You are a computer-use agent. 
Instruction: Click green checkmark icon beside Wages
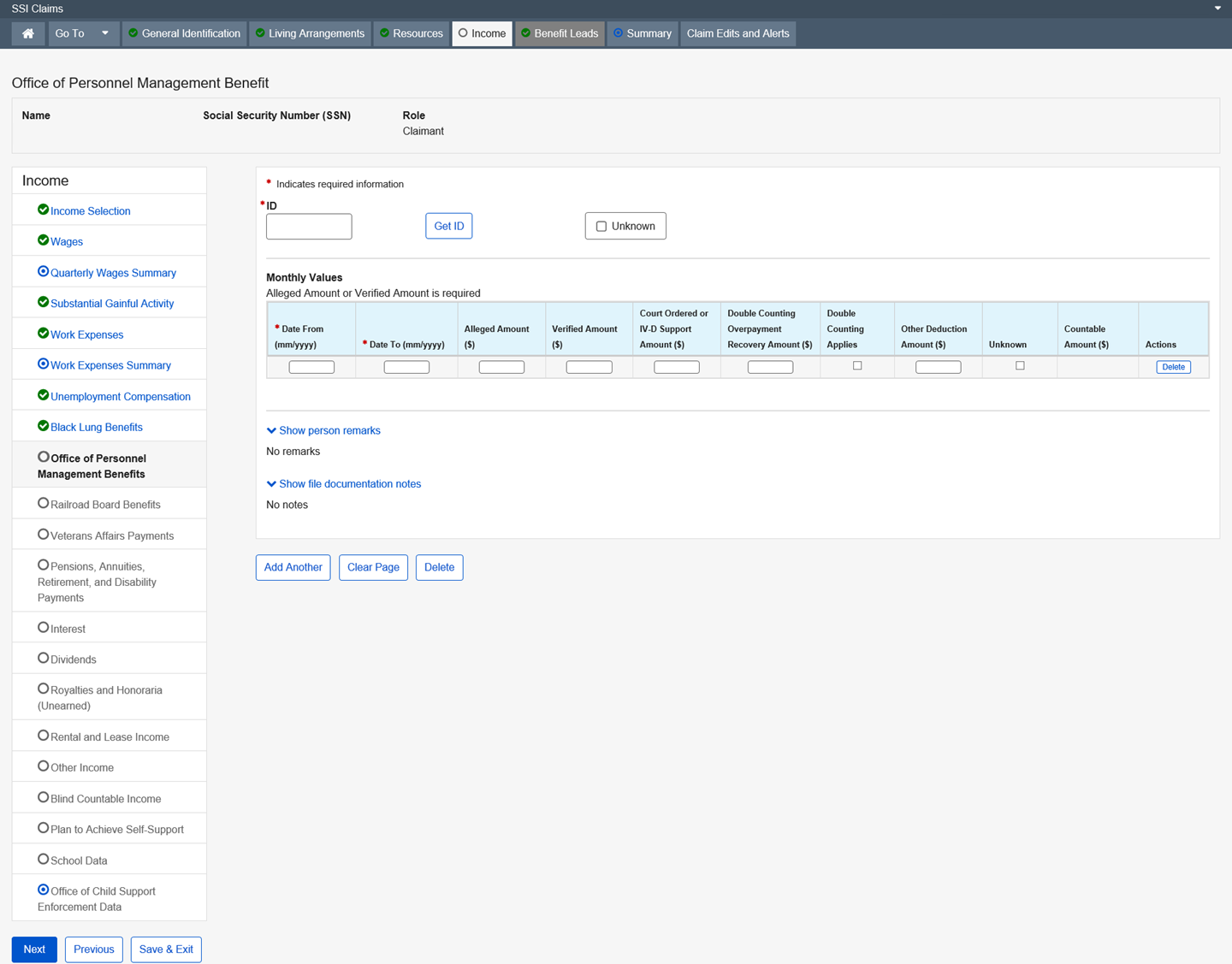click(x=43, y=240)
